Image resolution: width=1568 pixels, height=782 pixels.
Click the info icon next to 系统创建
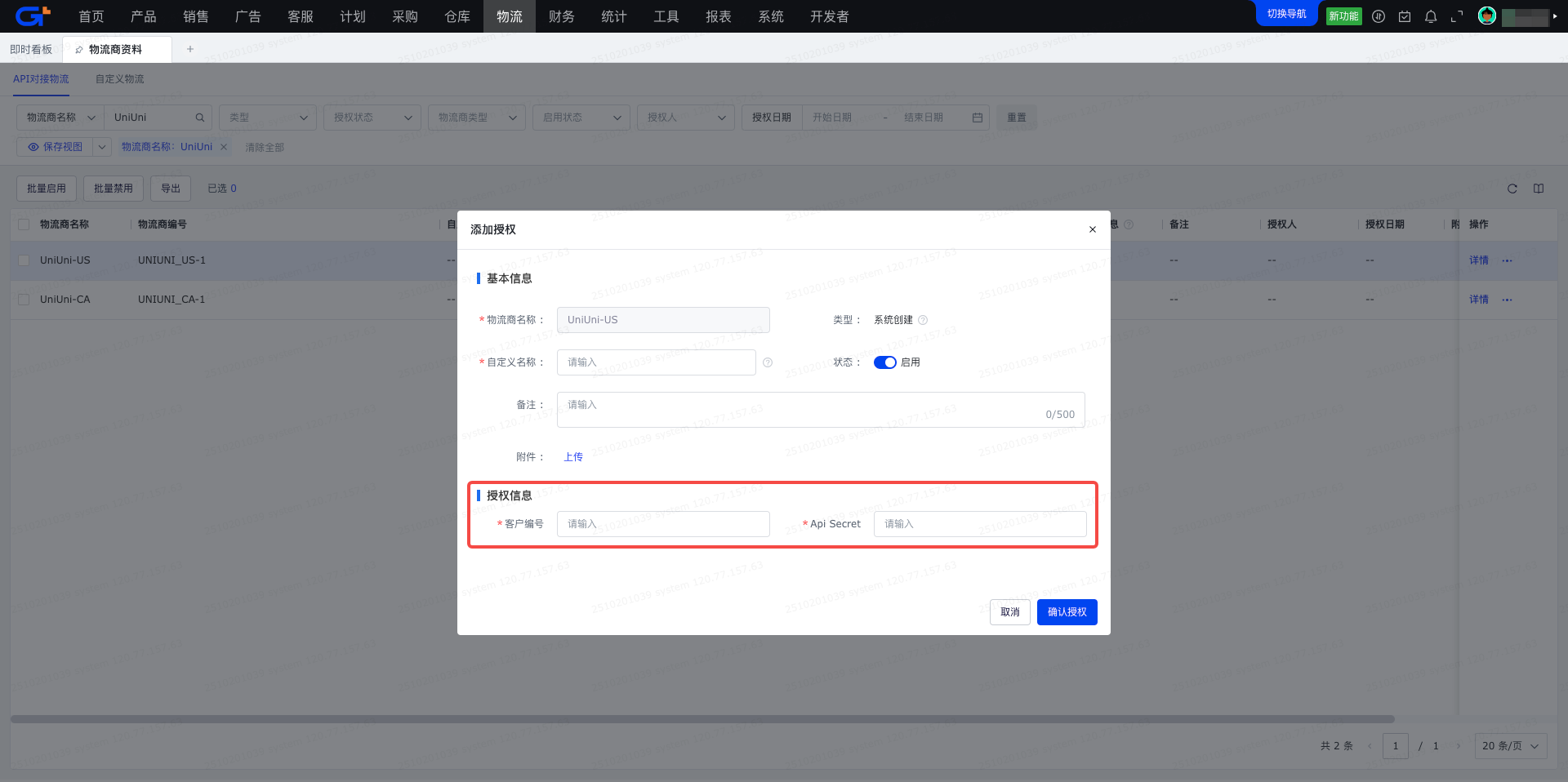(x=923, y=320)
